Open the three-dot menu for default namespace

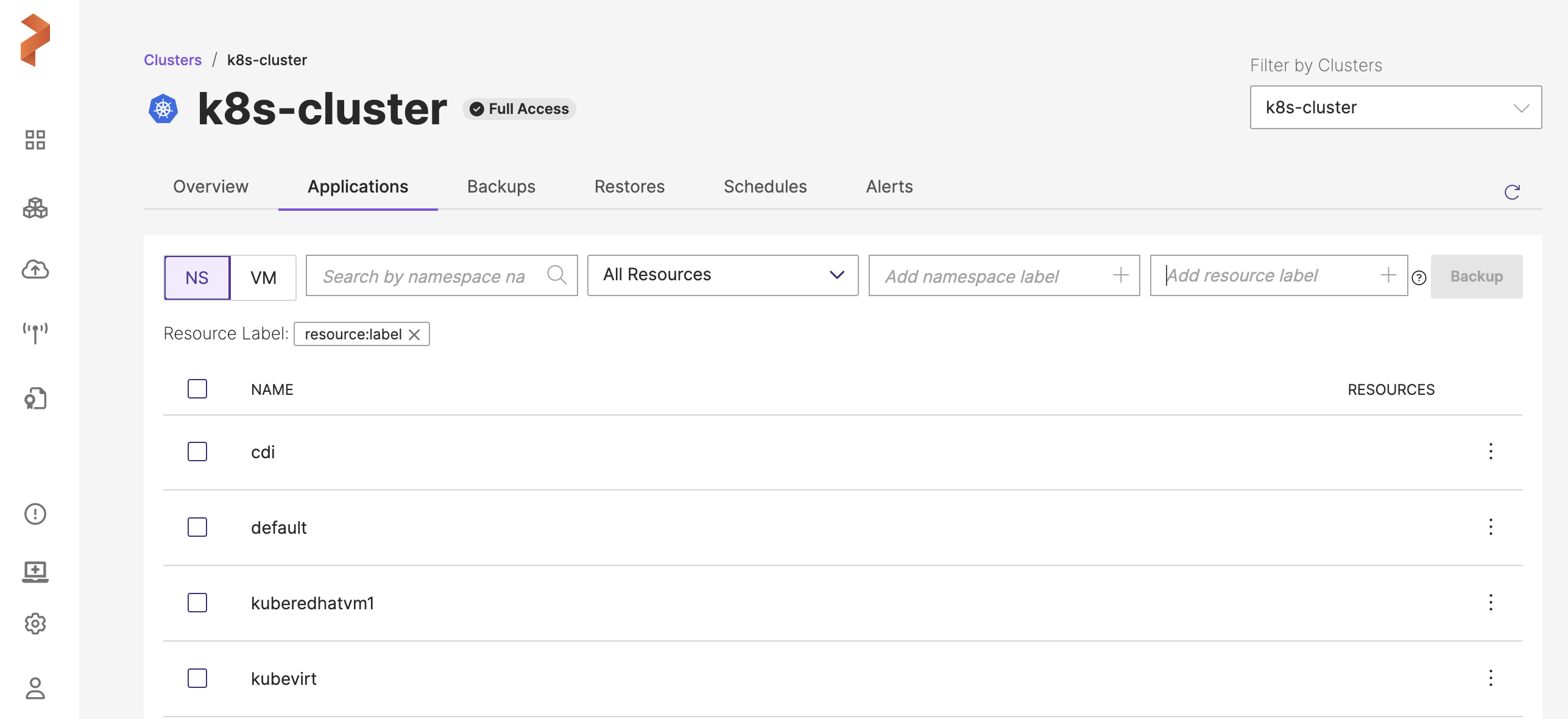coord(1490,527)
